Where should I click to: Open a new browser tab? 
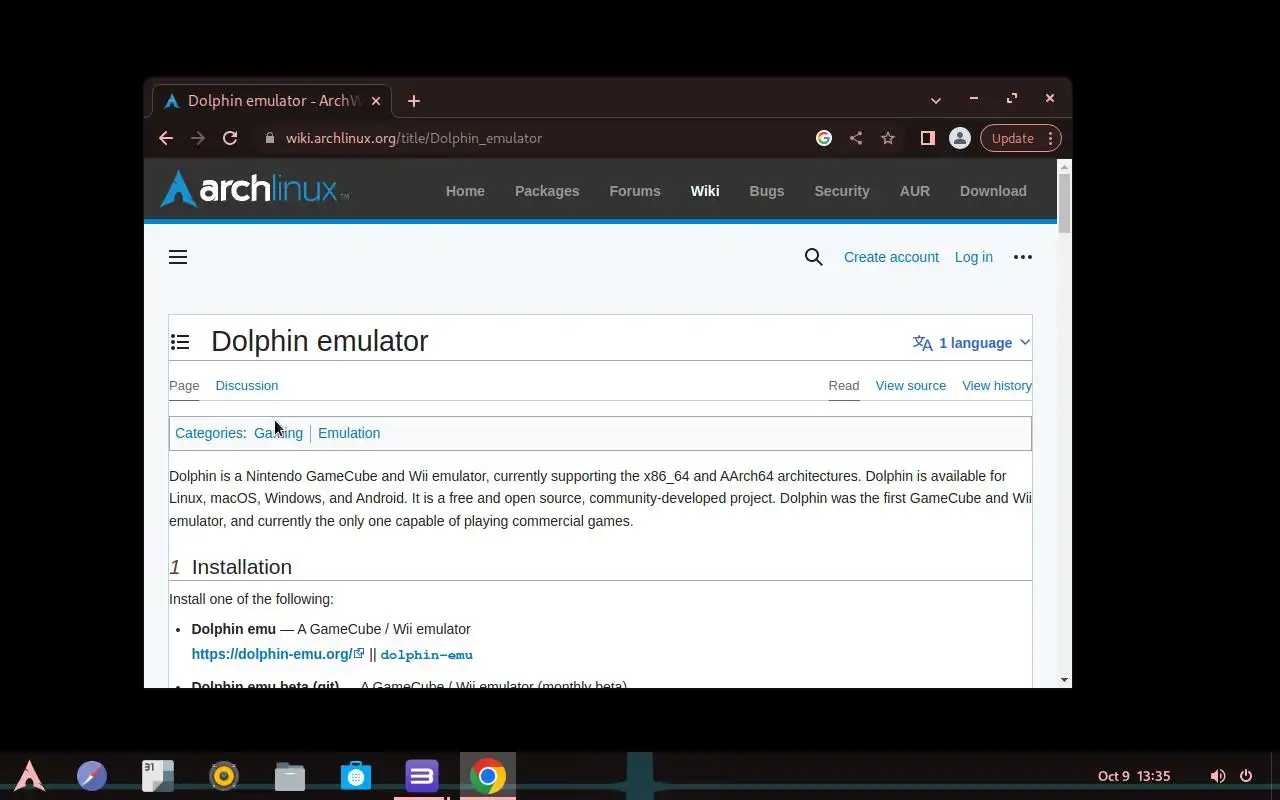[413, 101]
